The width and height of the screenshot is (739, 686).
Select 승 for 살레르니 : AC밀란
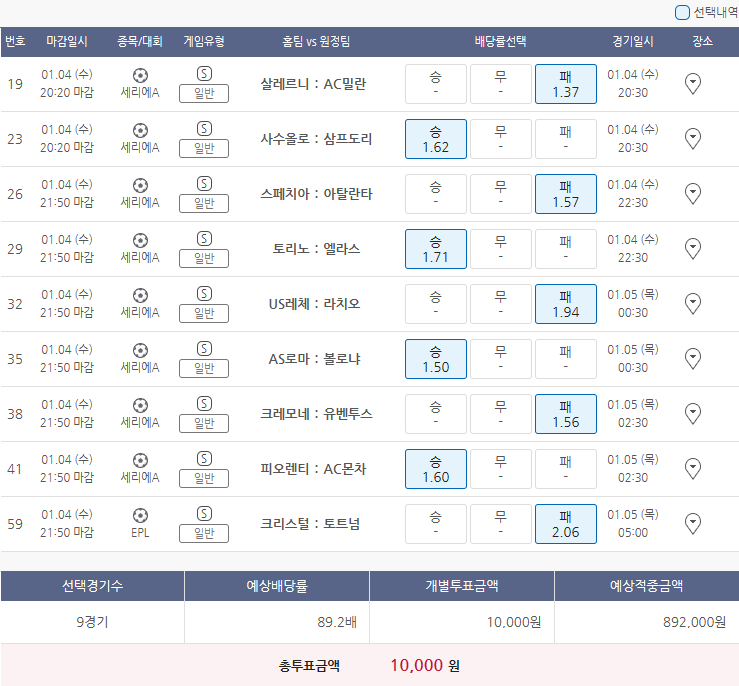click(x=435, y=84)
